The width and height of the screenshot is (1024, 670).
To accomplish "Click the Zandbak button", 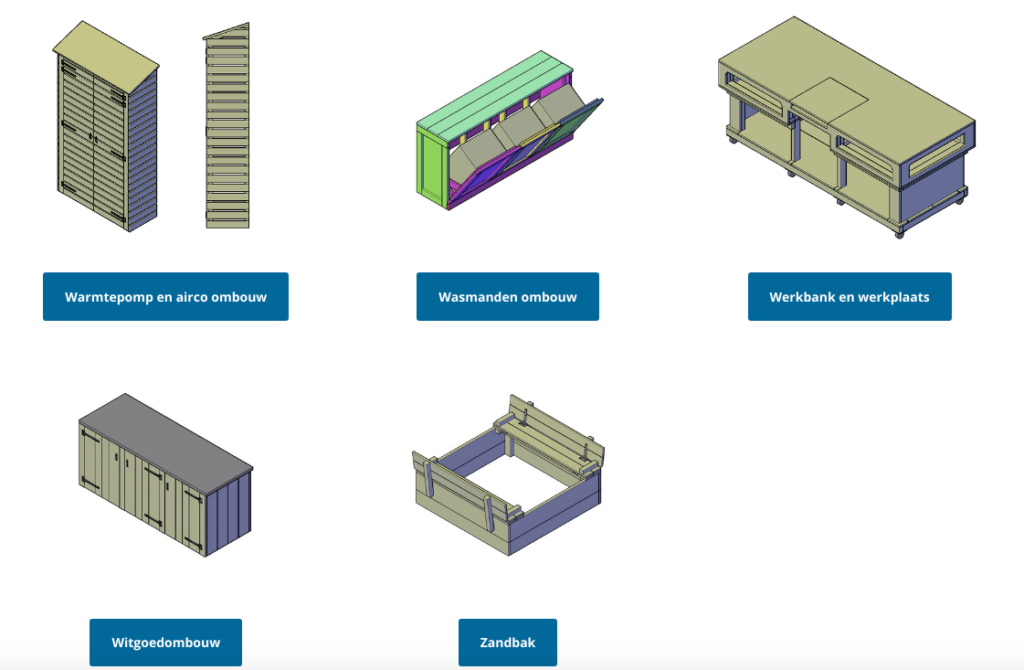I will pyautogui.click(x=507, y=642).
